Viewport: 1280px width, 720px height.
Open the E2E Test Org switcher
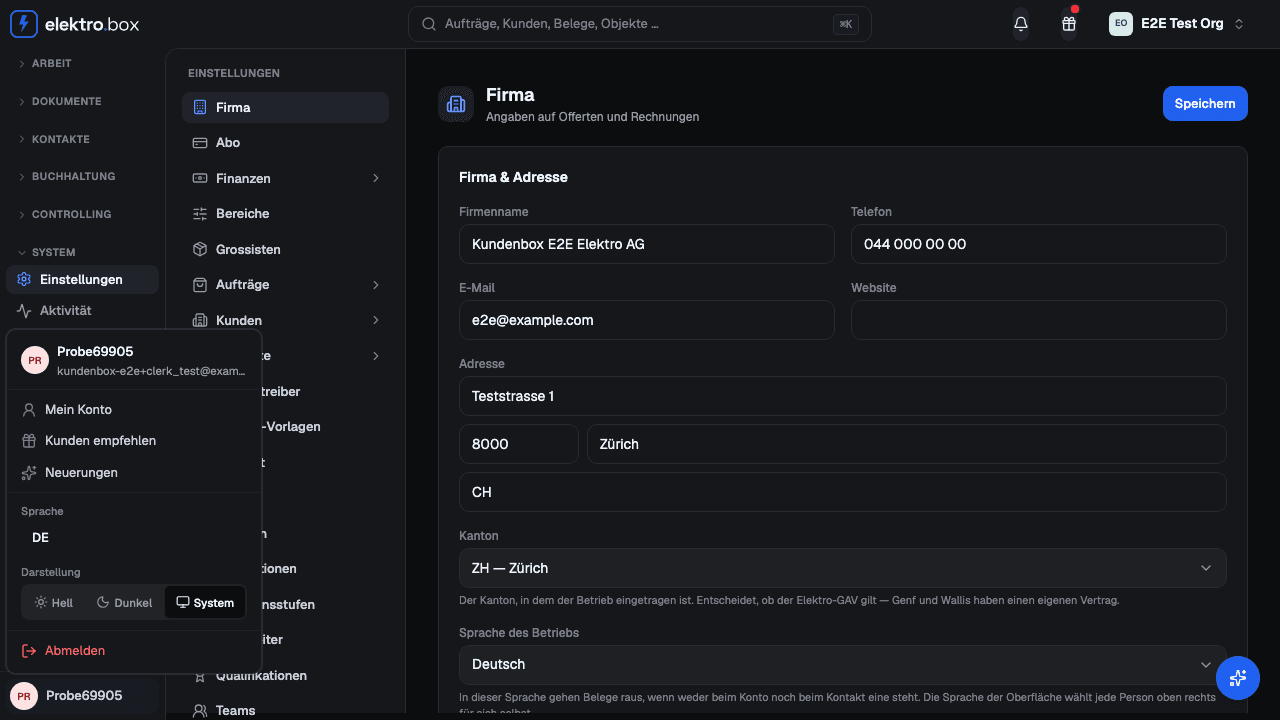tap(1177, 24)
